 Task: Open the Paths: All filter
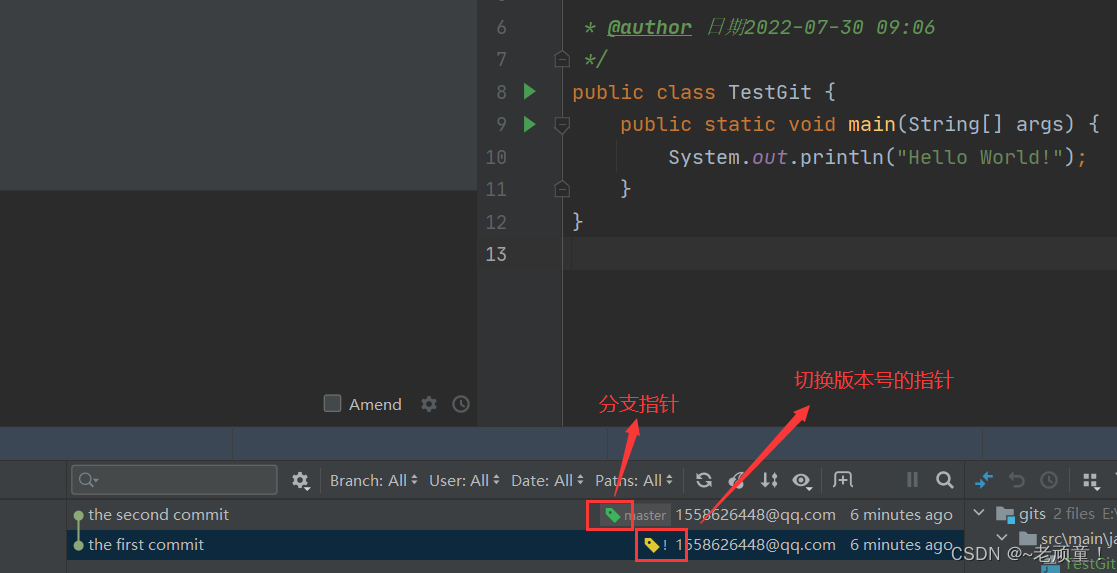pos(634,480)
